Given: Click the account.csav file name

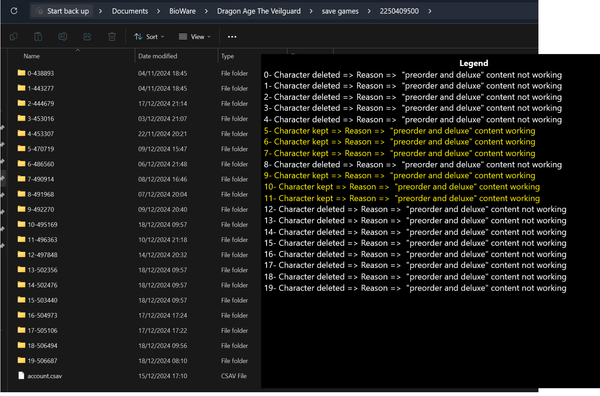Looking at the screenshot, I should pos(45,376).
